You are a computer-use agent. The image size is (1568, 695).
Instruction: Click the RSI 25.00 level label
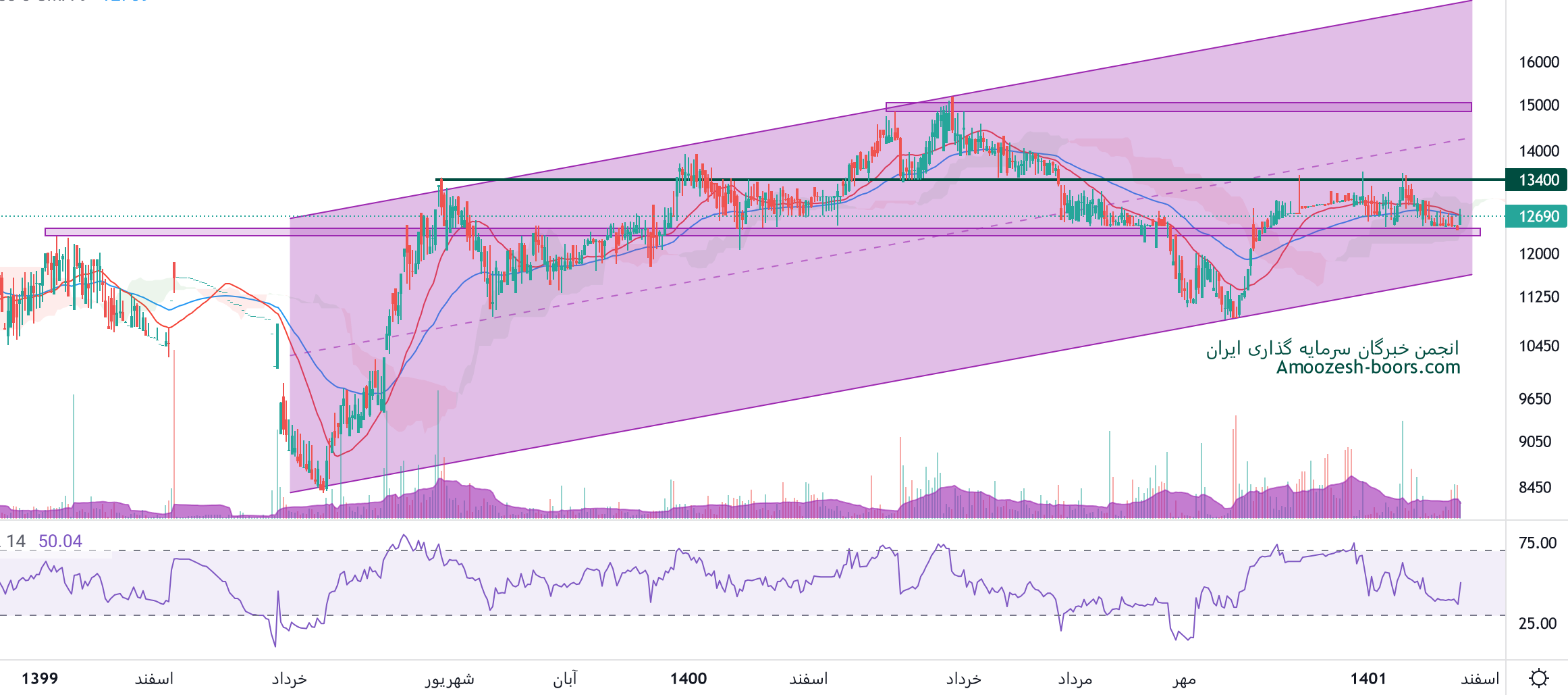[x=1537, y=623]
